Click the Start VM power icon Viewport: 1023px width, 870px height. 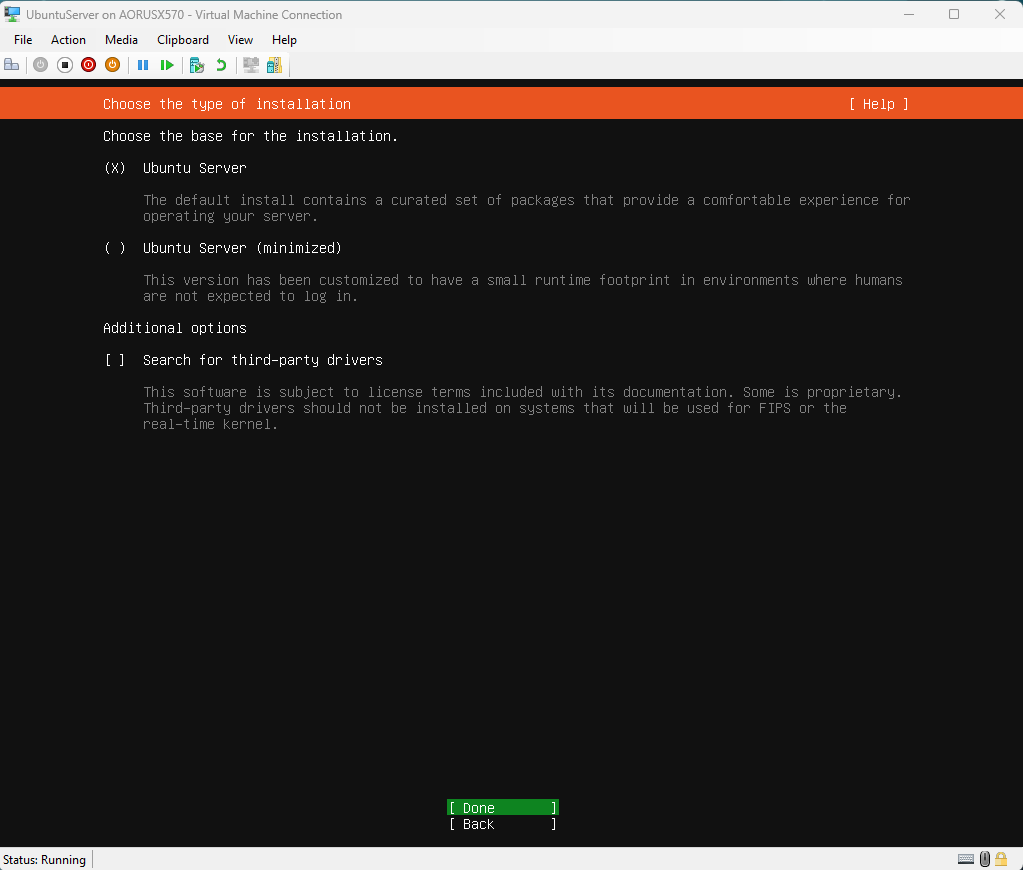pos(40,65)
